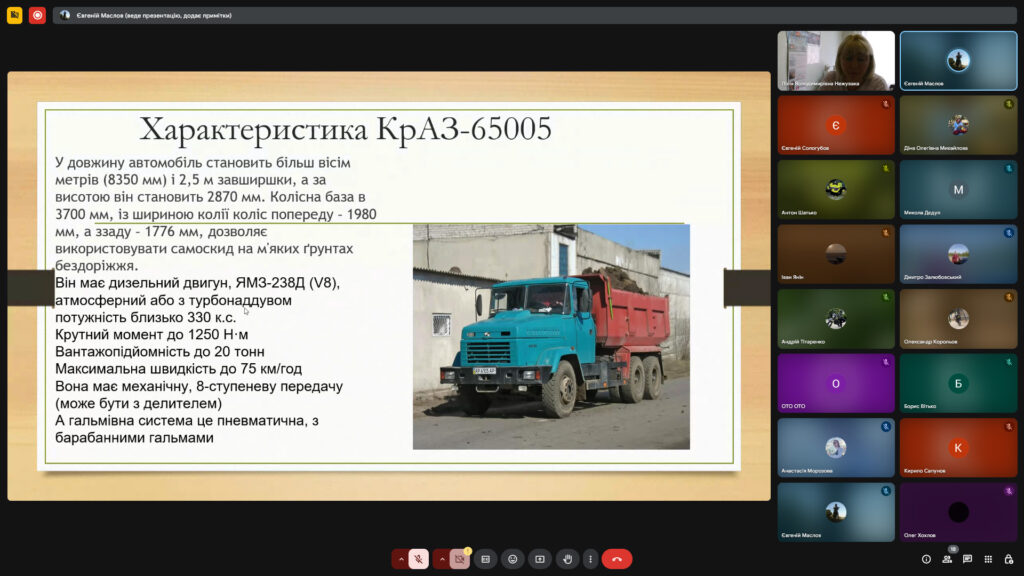This screenshot has height=576, width=1024.
Task: Open the in-call chat panel
Action: pyautogui.click(x=967, y=559)
